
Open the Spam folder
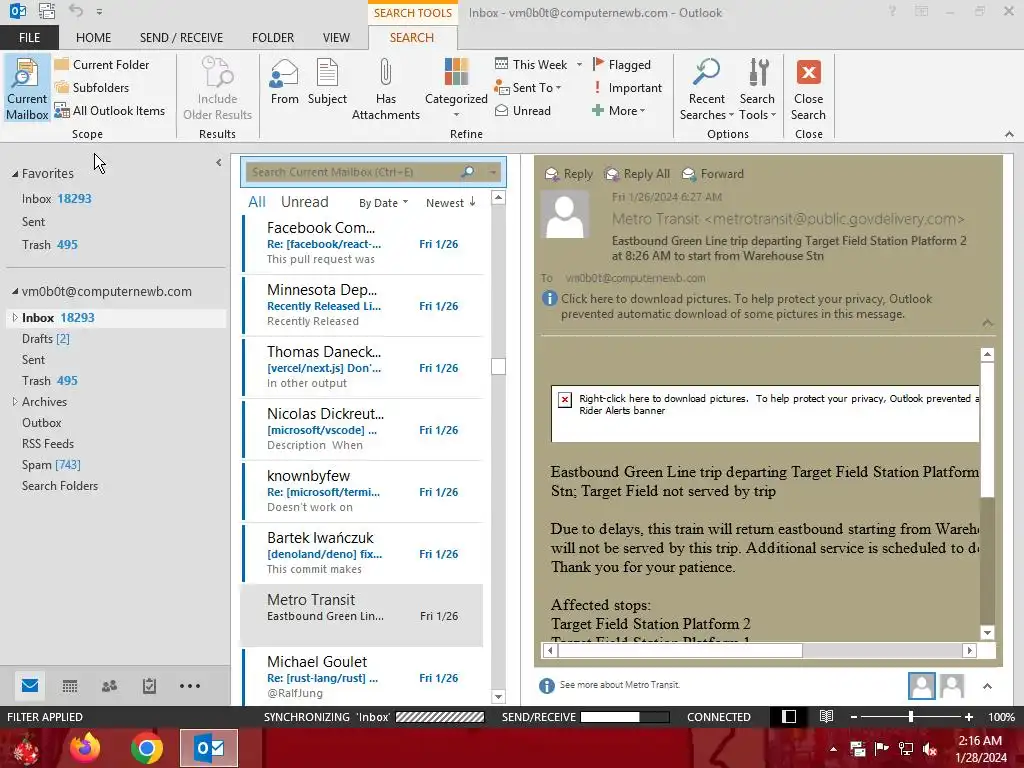pyautogui.click(x=51, y=465)
